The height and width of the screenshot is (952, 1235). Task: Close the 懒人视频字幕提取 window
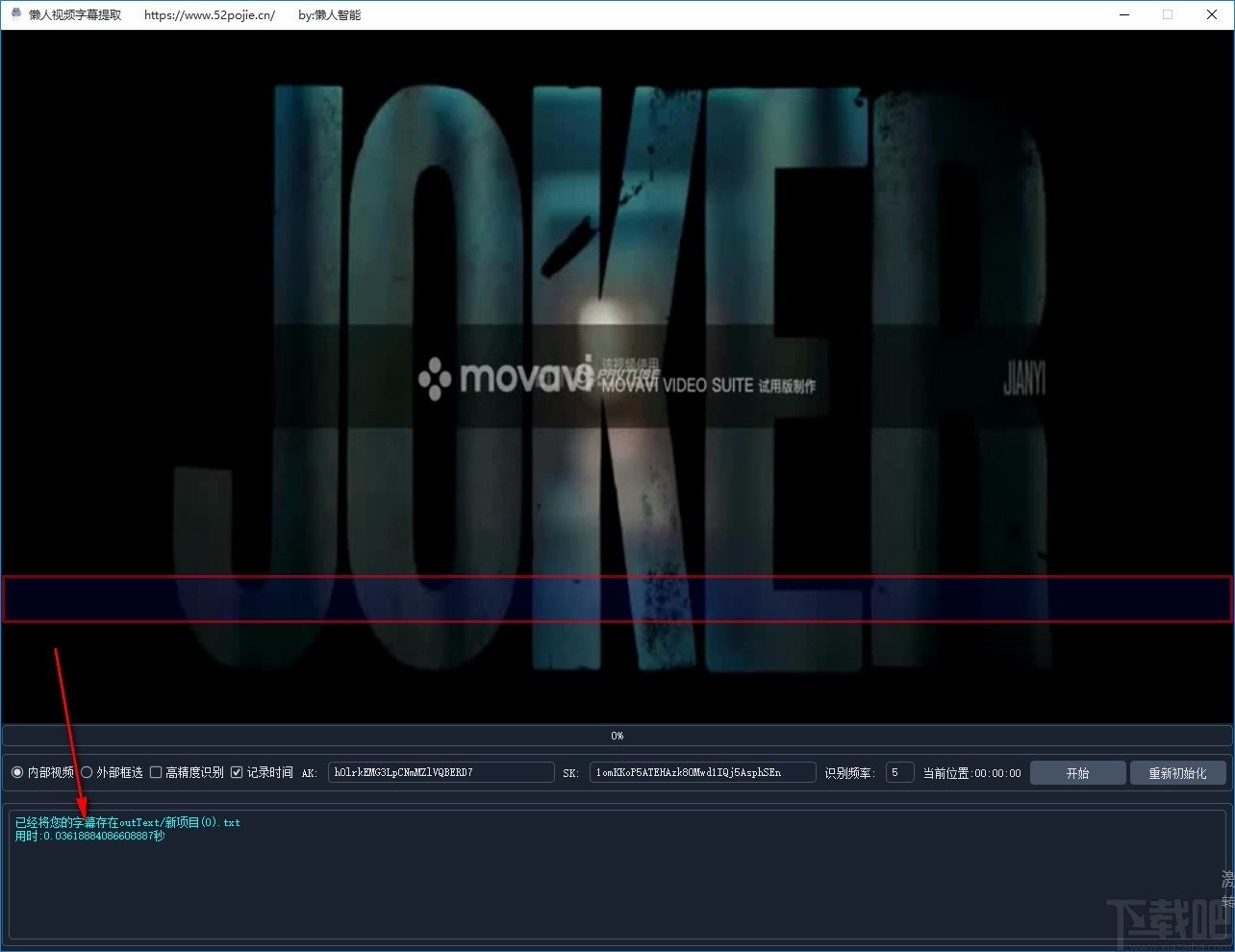click(x=1212, y=14)
